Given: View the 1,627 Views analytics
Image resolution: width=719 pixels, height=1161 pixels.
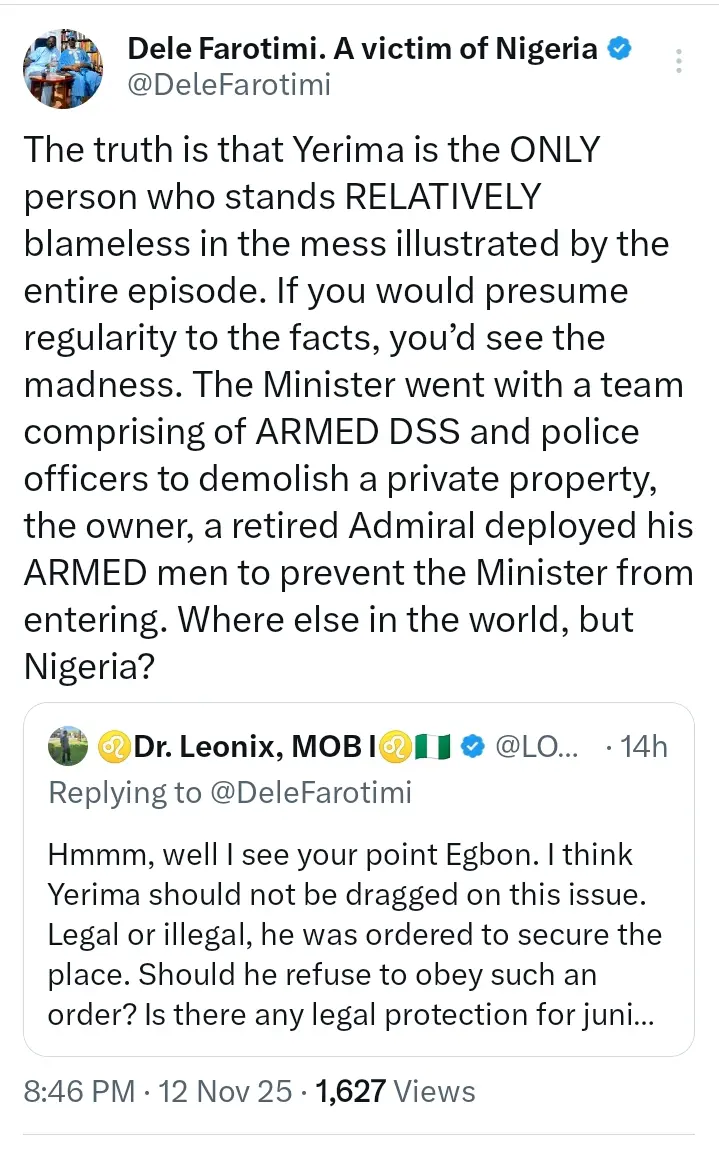Looking at the screenshot, I should 395,1092.
